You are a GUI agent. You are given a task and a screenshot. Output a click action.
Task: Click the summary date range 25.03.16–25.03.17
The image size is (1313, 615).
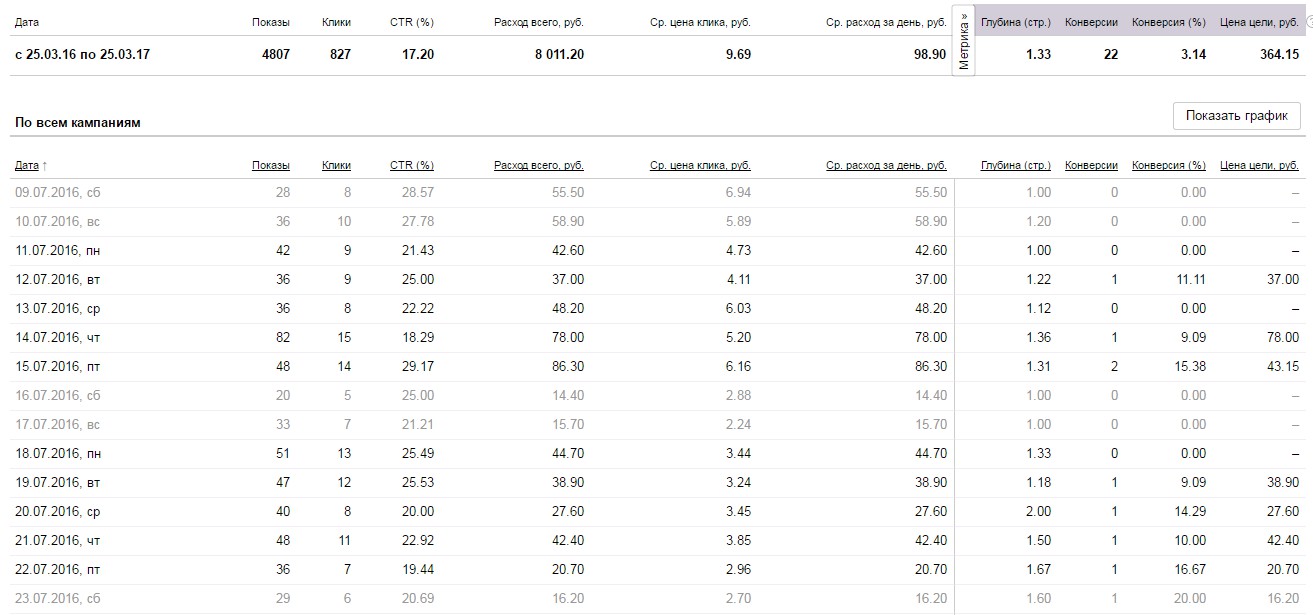83,55
